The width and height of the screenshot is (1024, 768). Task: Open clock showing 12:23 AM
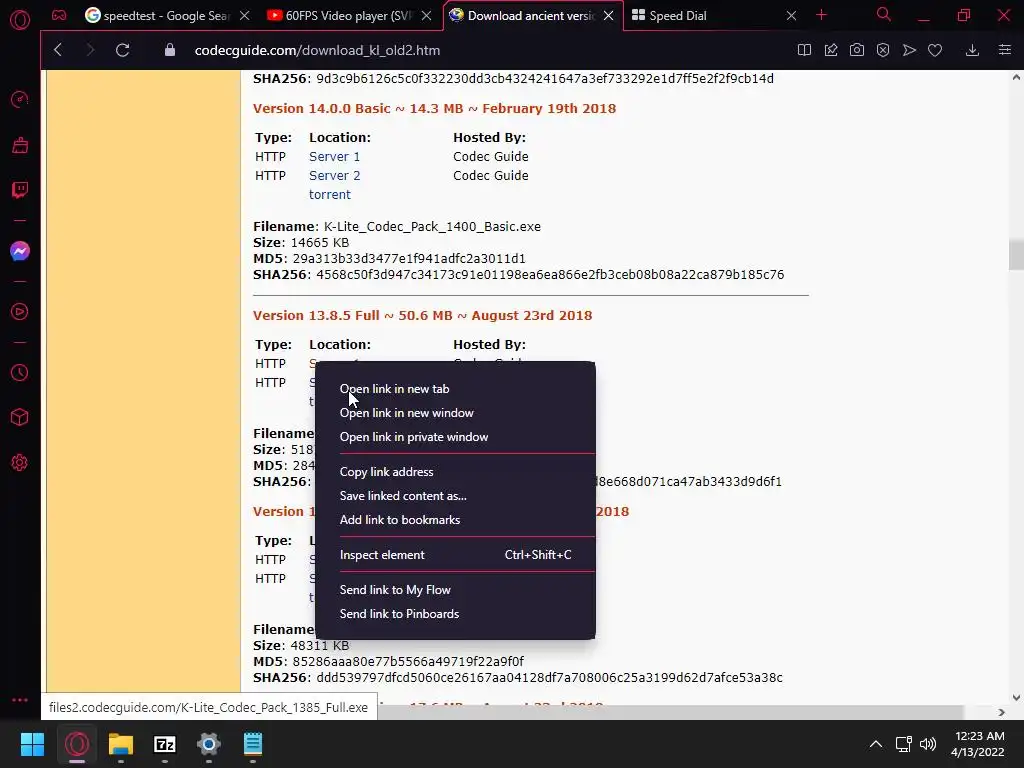click(x=978, y=744)
